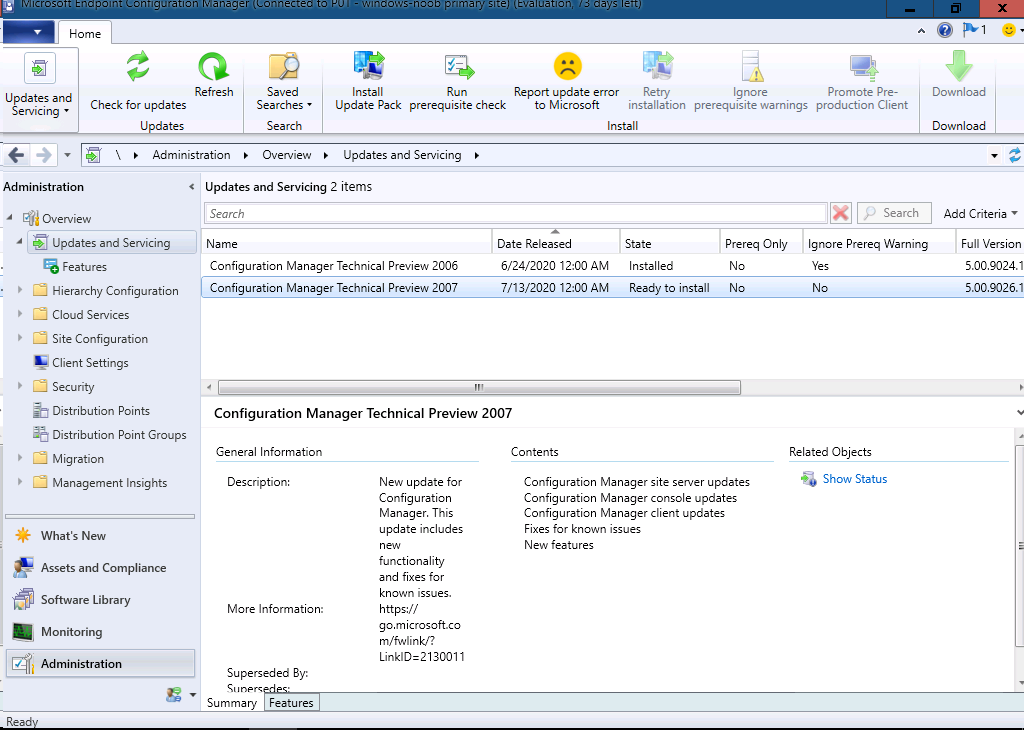Click Administration in the breadcrumb path
Screen dimensions: 1024x730
click(191, 155)
